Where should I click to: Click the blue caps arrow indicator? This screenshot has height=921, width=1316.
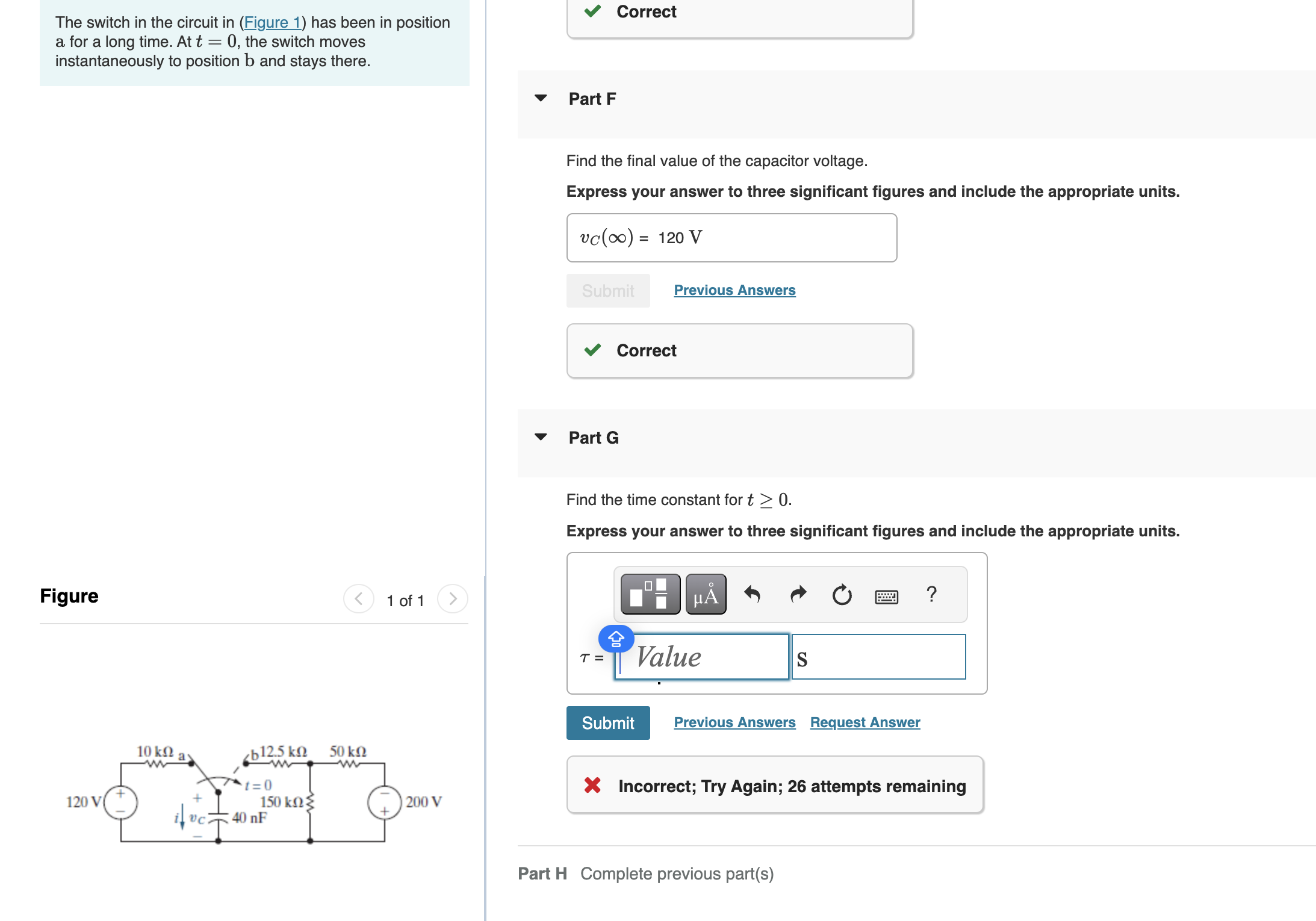tap(616, 639)
